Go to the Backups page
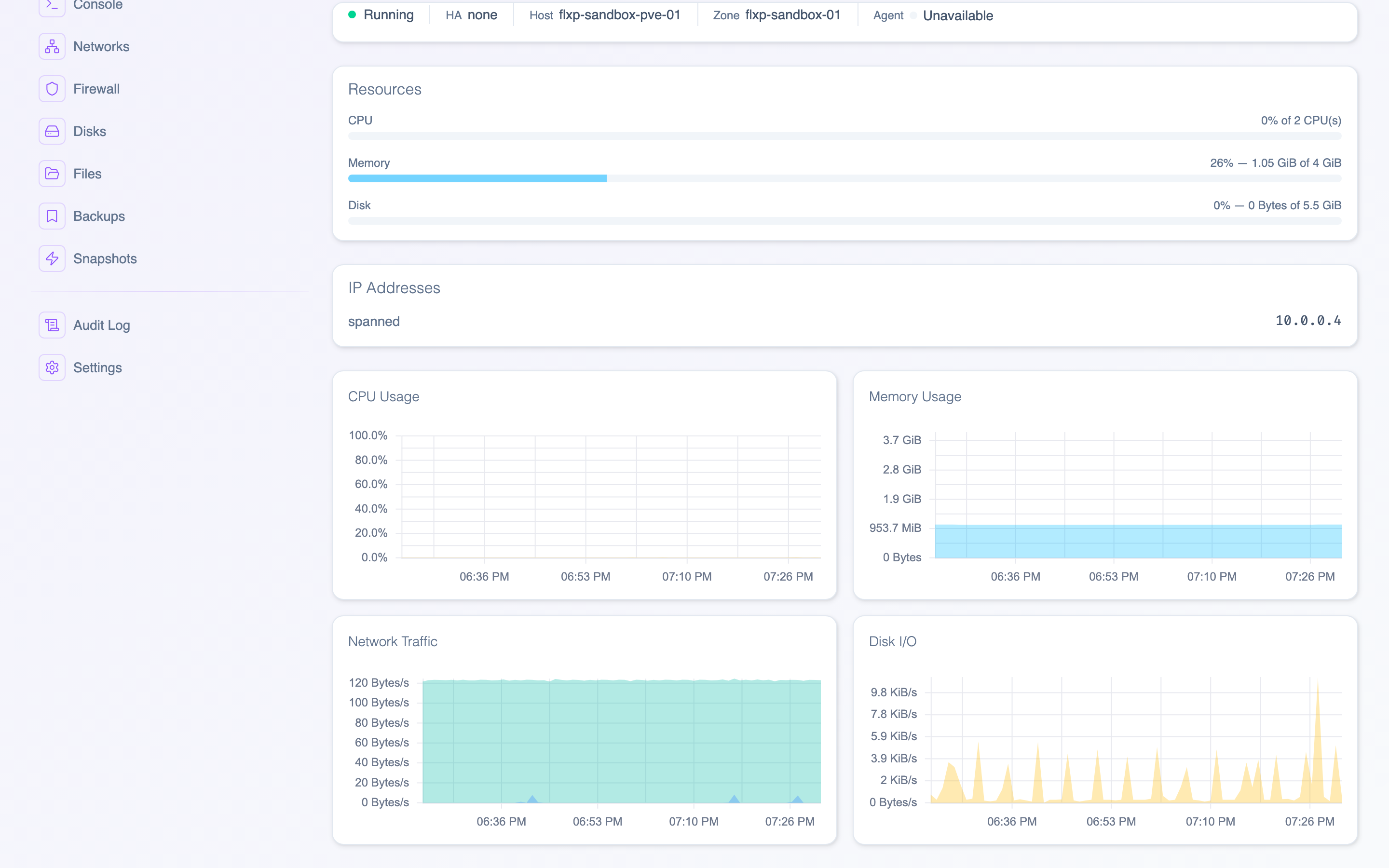The image size is (1389, 868). point(99,217)
